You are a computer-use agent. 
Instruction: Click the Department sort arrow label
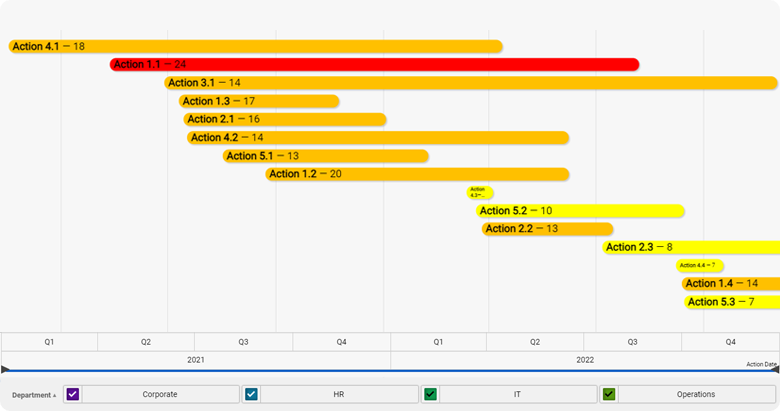tap(34, 395)
